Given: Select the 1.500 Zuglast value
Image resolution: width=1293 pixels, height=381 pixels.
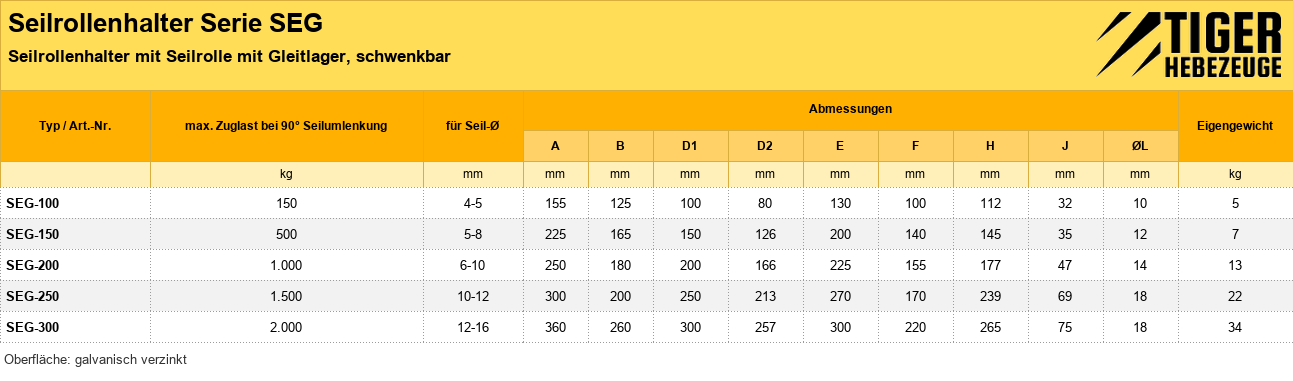Looking at the screenshot, I should click(x=287, y=296).
